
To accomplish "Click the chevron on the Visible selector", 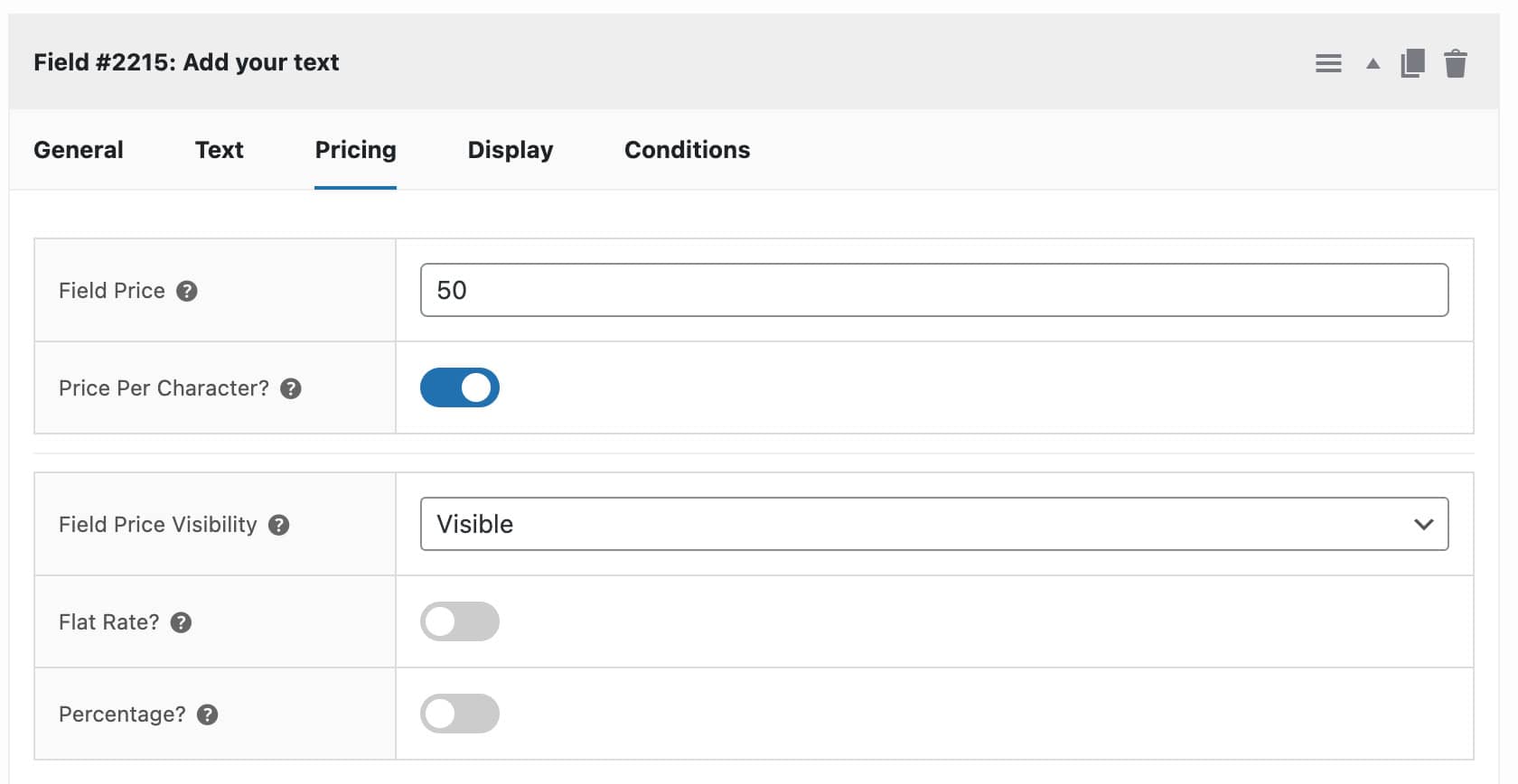I will click(x=1425, y=524).
